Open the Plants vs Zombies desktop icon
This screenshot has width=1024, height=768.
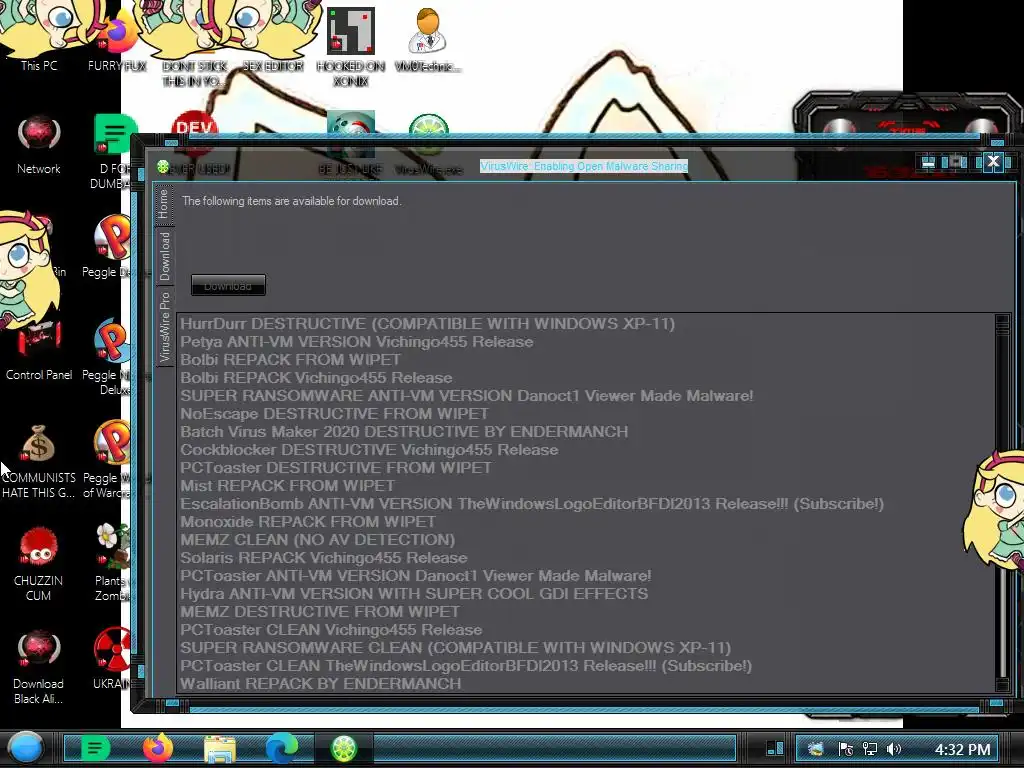coord(112,563)
